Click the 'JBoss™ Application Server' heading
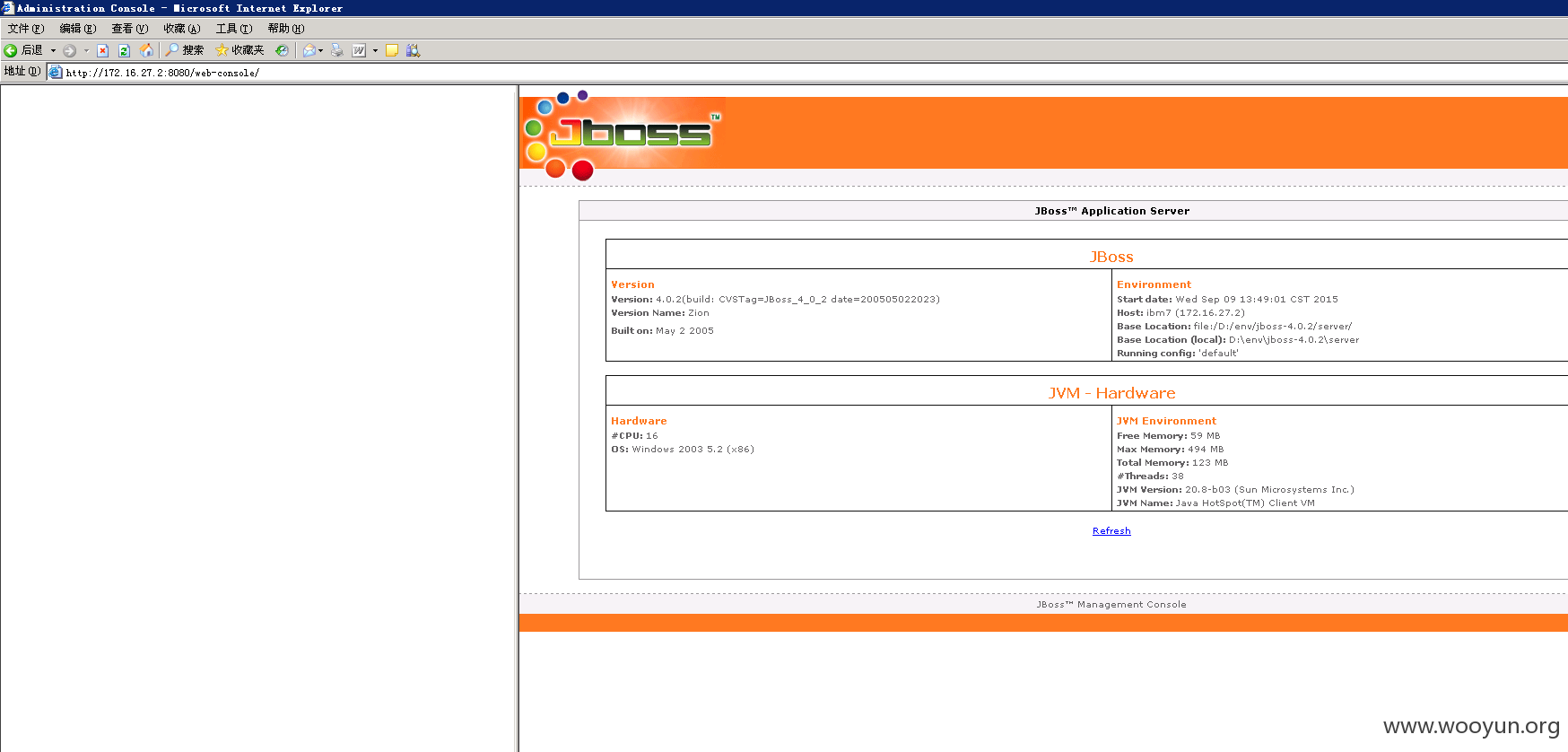This screenshot has width=1568, height=752. [x=1111, y=211]
